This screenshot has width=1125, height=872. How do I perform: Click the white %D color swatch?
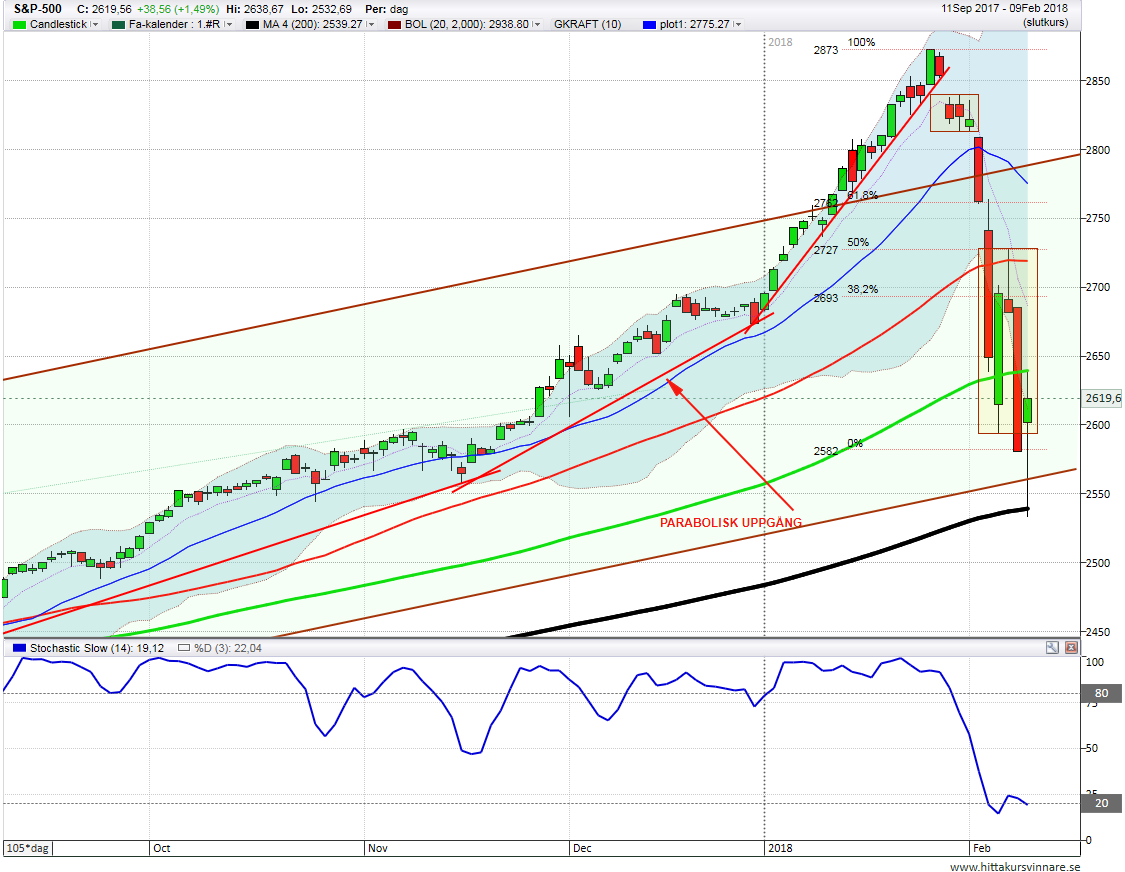184,648
